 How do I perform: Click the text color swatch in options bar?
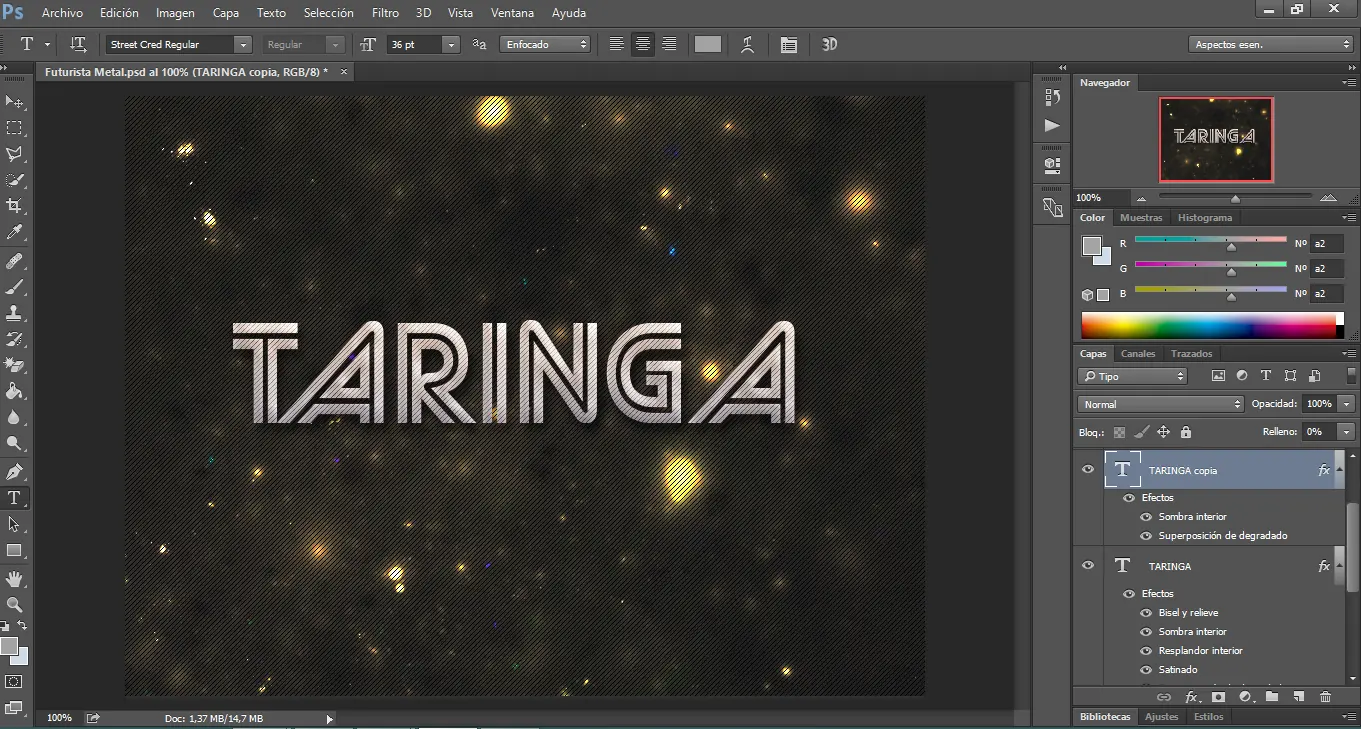click(x=708, y=44)
